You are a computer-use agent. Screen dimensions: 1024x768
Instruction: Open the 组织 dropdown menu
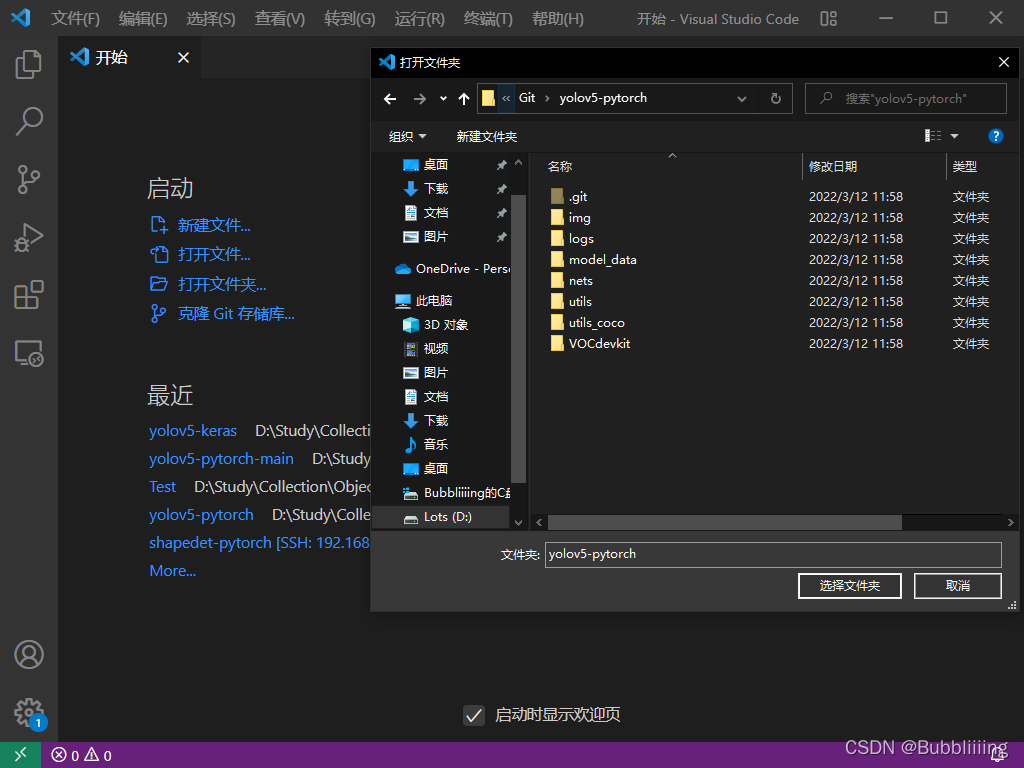point(407,136)
